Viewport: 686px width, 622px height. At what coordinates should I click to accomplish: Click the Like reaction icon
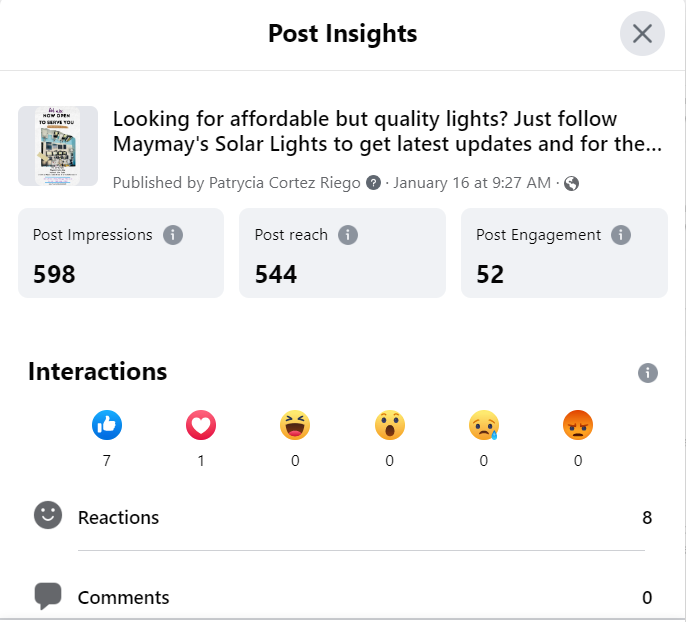(x=107, y=426)
